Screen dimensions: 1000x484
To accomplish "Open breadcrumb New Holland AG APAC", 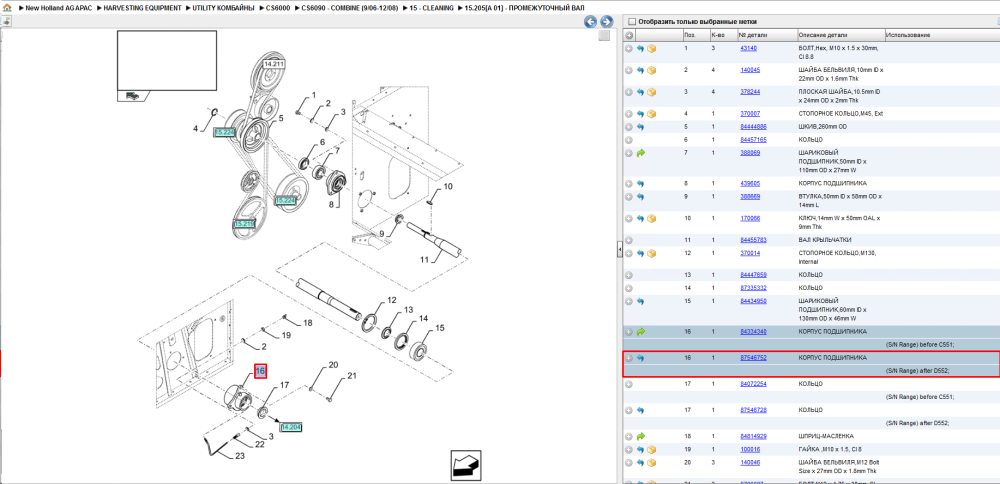I will point(59,8).
